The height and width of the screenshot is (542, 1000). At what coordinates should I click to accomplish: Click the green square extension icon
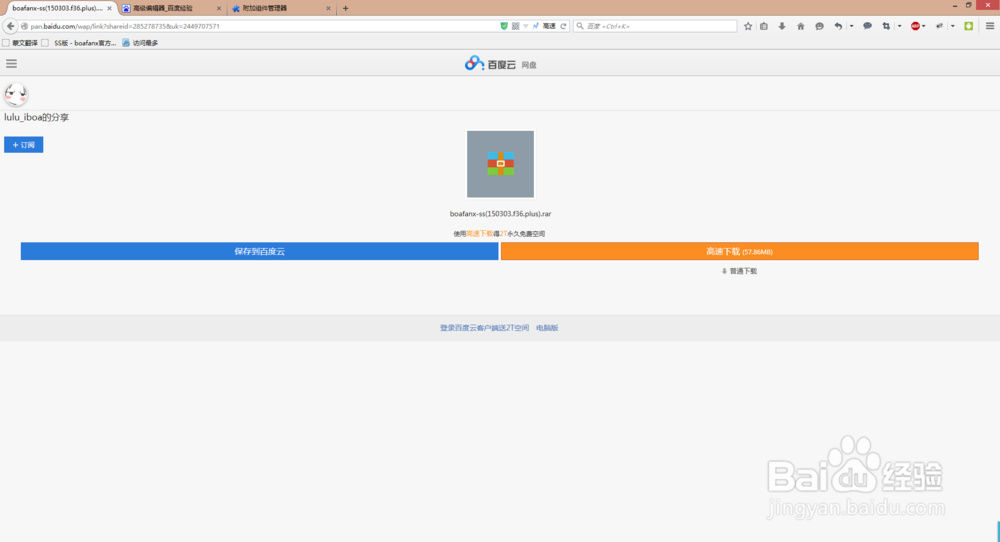tap(969, 26)
